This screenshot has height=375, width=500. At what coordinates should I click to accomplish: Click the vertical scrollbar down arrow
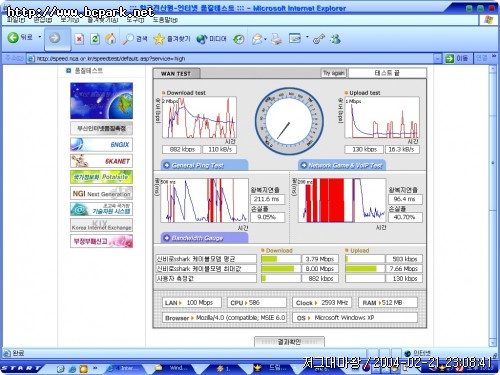[x=493, y=343]
